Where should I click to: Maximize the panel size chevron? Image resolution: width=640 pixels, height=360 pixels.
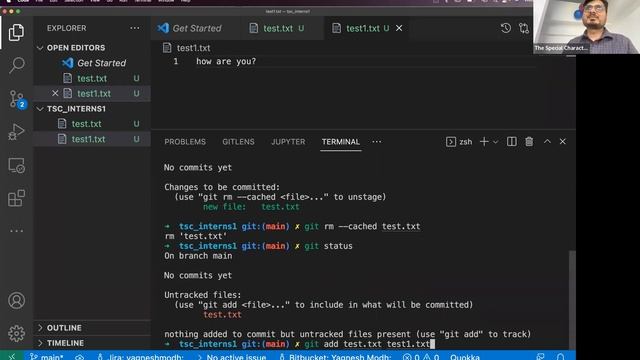pos(547,142)
